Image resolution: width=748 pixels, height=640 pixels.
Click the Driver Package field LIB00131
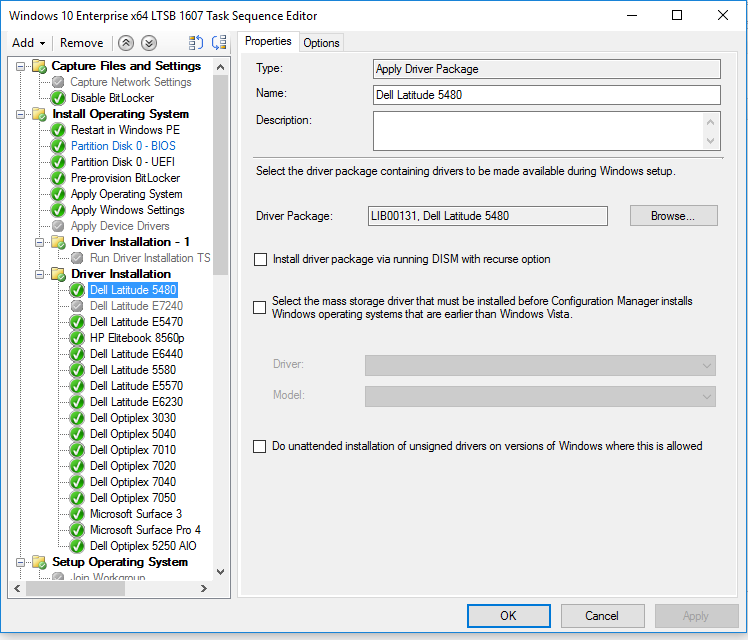pyautogui.click(x=488, y=216)
